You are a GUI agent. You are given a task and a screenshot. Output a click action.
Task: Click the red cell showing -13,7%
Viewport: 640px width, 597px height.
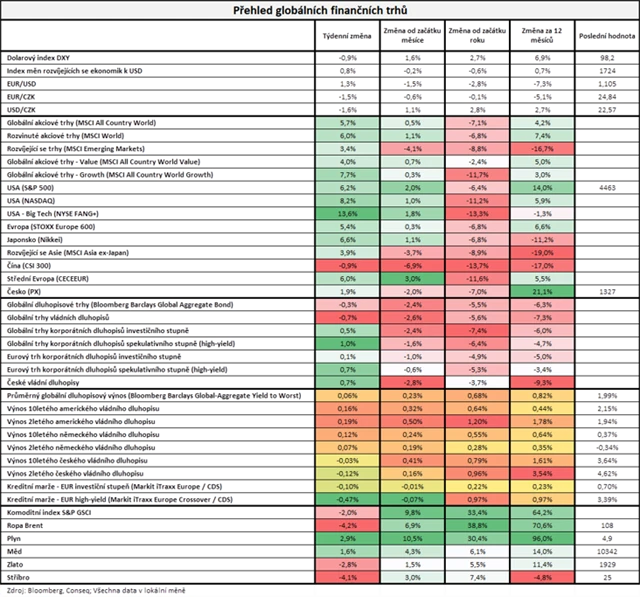pyautogui.click(x=477, y=265)
